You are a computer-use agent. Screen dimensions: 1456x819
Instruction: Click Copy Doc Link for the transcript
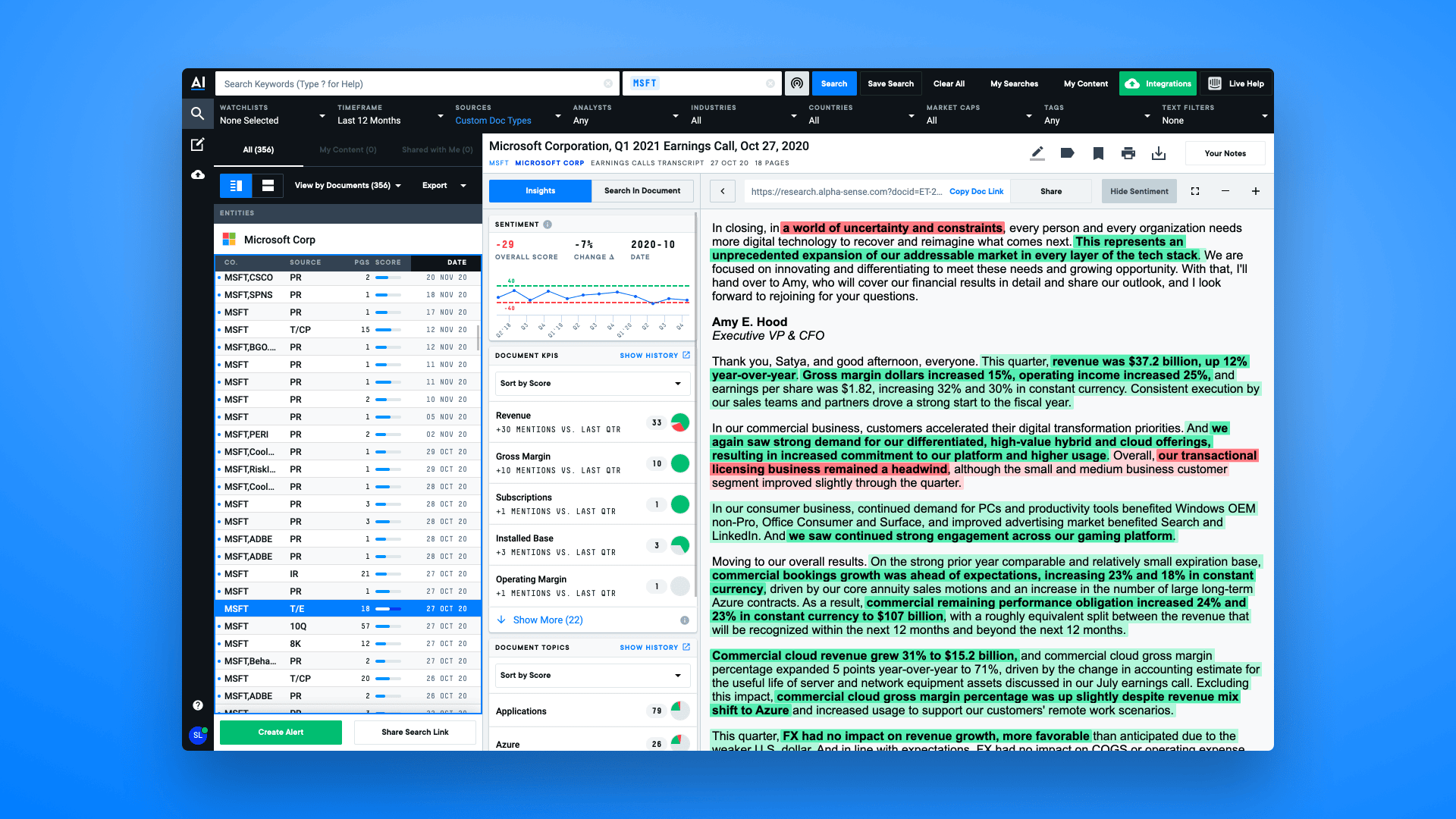click(977, 191)
